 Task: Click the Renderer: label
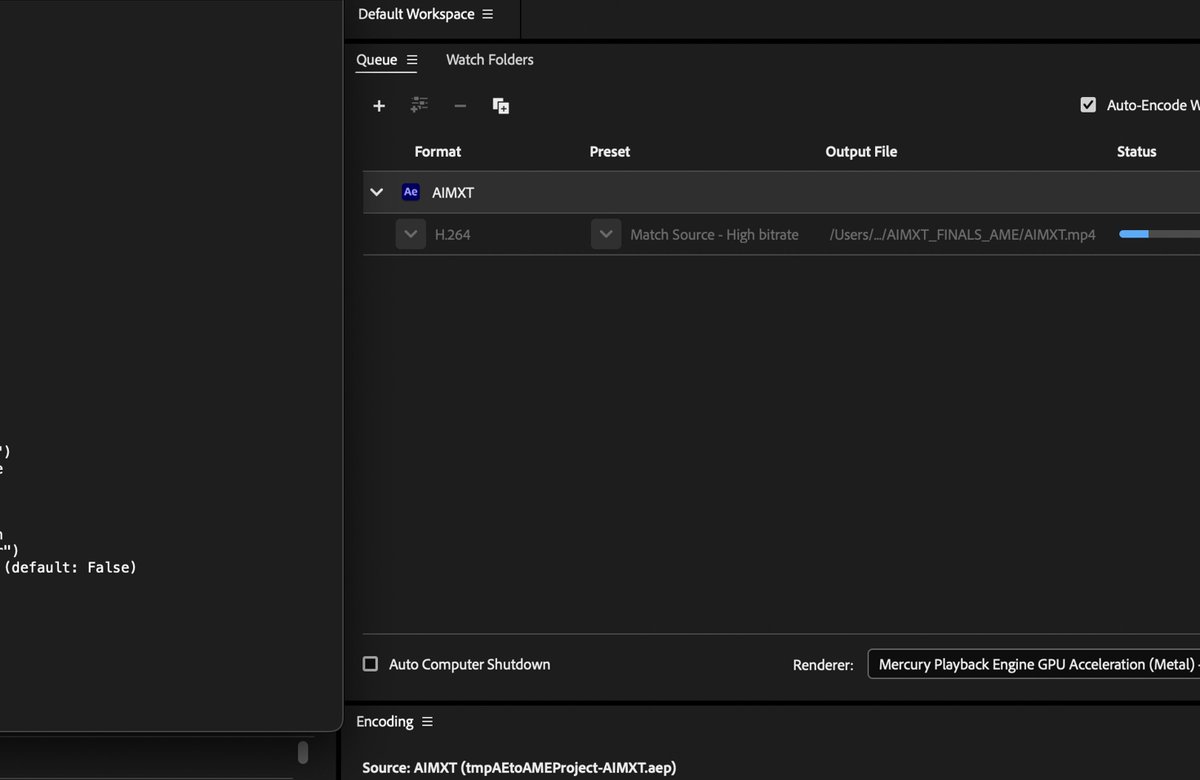pos(823,665)
